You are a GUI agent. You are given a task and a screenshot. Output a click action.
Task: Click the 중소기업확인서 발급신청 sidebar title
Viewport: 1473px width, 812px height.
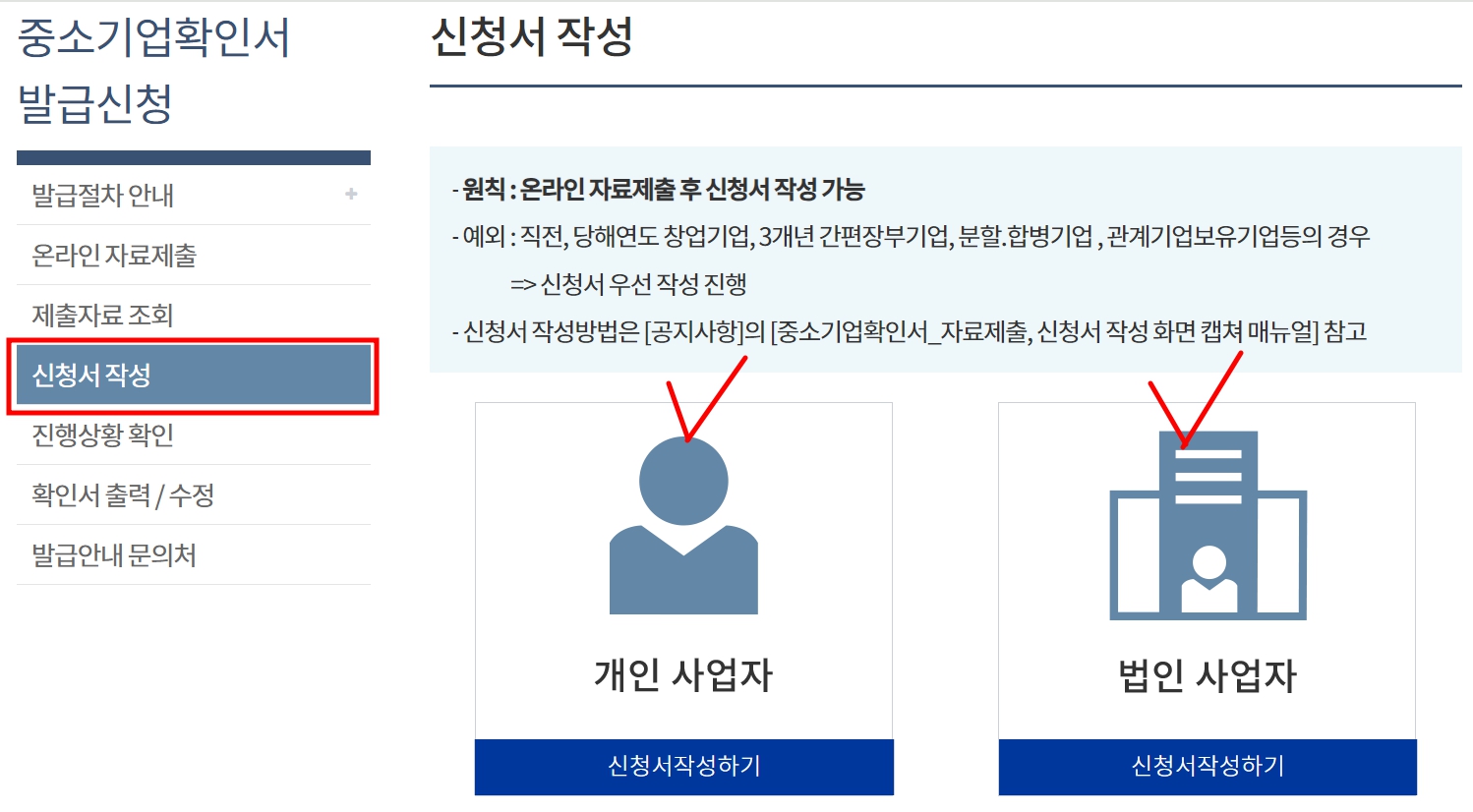[154, 70]
